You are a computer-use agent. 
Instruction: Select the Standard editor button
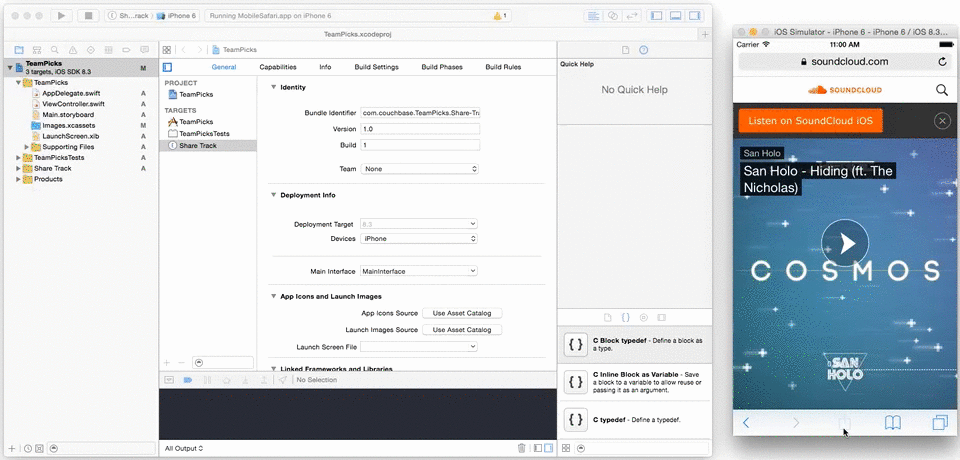pos(593,16)
